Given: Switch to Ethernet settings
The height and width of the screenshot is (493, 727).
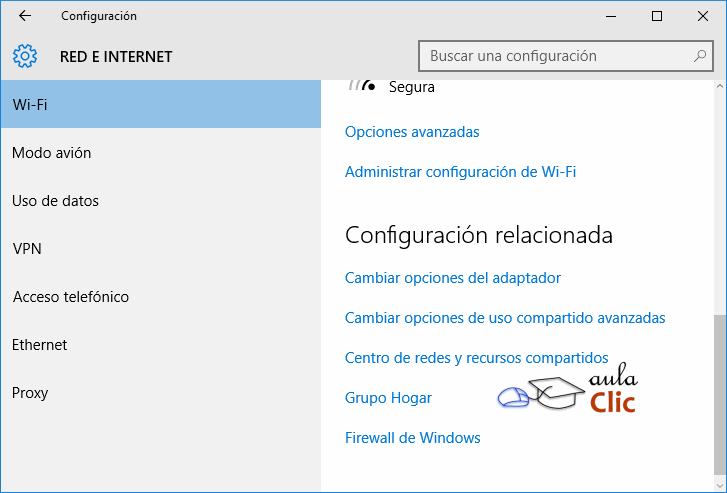Looking at the screenshot, I should 39,345.
